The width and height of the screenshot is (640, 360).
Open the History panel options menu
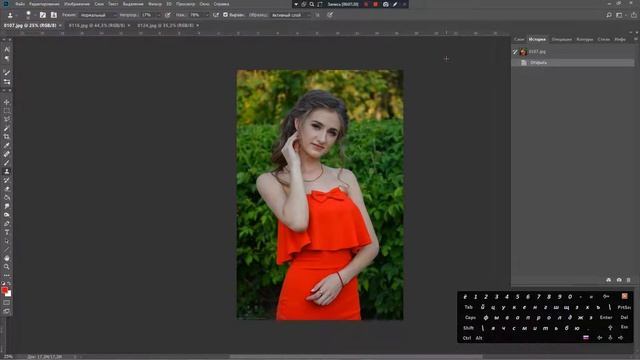point(635,39)
